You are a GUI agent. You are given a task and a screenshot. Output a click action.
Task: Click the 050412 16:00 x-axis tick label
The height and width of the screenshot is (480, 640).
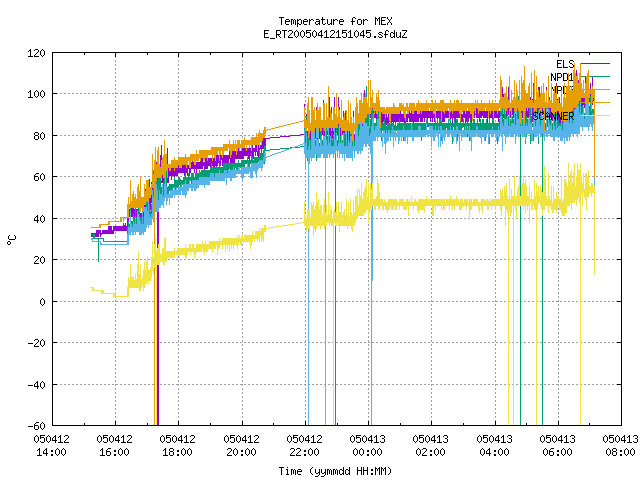pyautogui.click(x=115, y=446)
